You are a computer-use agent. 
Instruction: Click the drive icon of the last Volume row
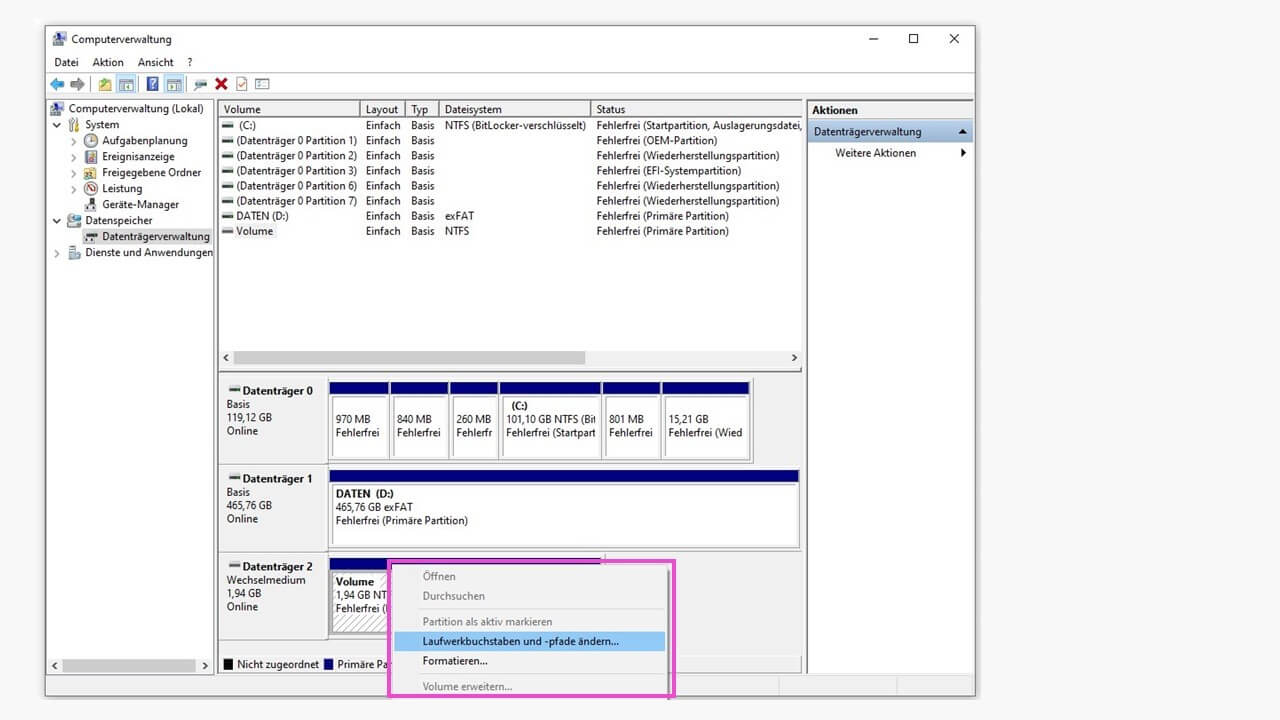point(228,231)
